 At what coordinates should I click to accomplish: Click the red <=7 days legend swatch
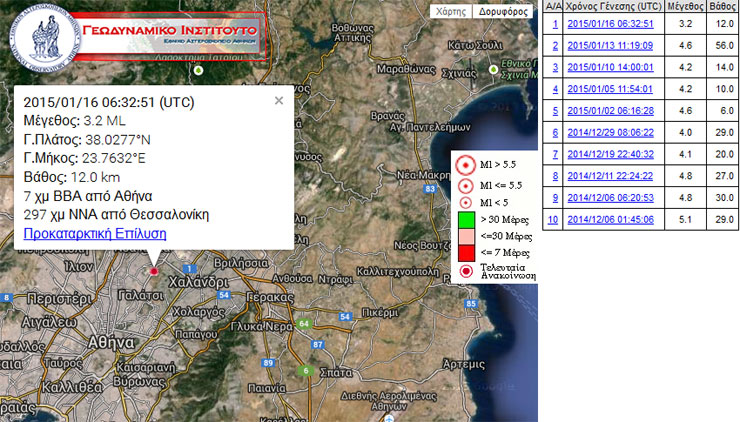pyautogui.click(x=463, y=252)
